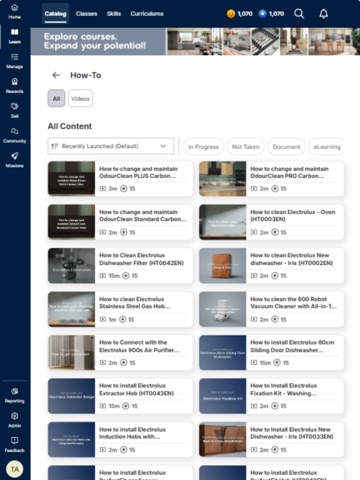Toggle the Not Taken filter
This screenshot has width=360, height=480.
pos(246,147)
